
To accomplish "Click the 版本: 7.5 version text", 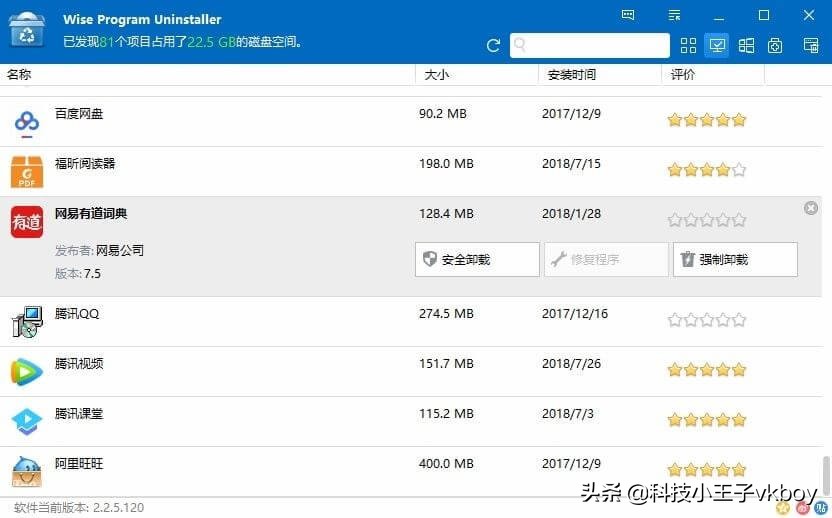I will coord(77,274).
